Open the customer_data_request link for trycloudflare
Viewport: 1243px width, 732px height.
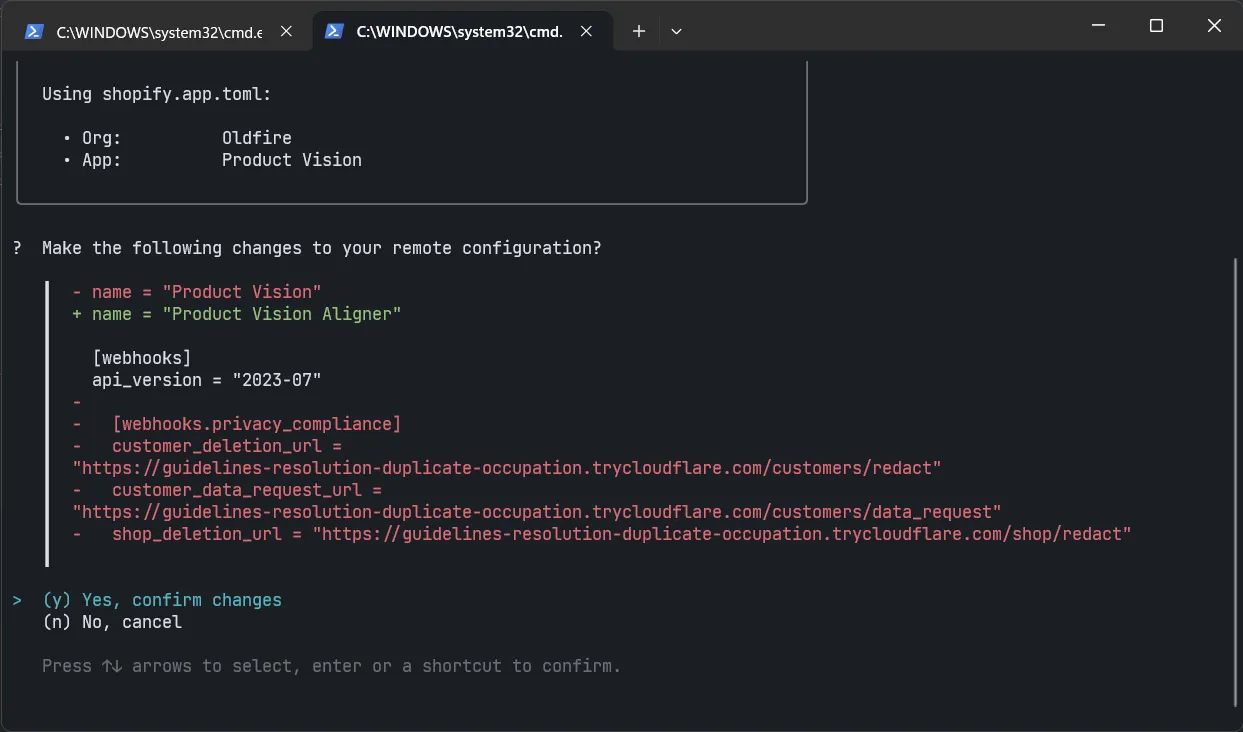535,511
